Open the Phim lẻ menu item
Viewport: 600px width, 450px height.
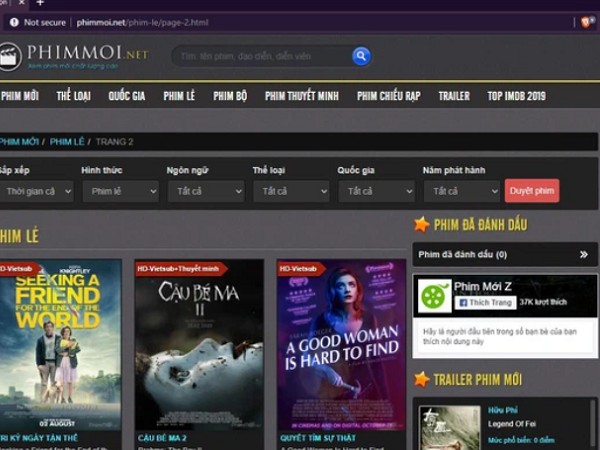coord(179,96)
